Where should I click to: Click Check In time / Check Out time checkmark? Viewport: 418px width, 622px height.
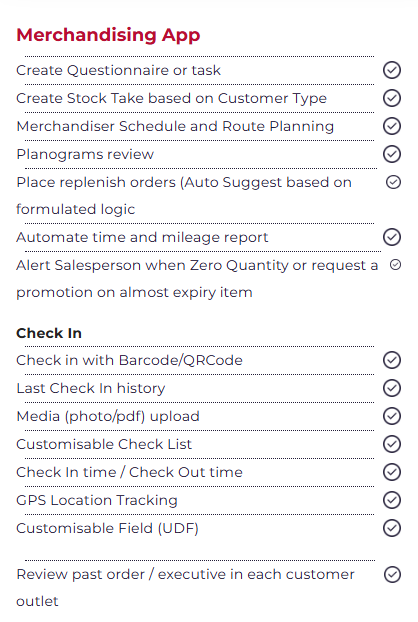point(392,472)
